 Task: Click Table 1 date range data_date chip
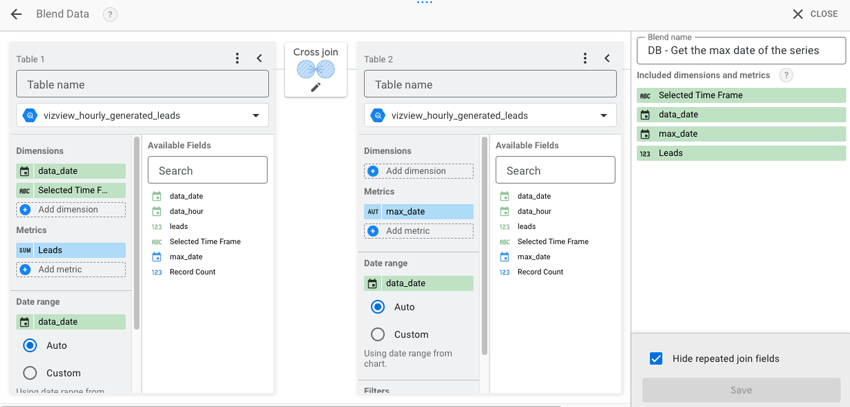[71, 322]
